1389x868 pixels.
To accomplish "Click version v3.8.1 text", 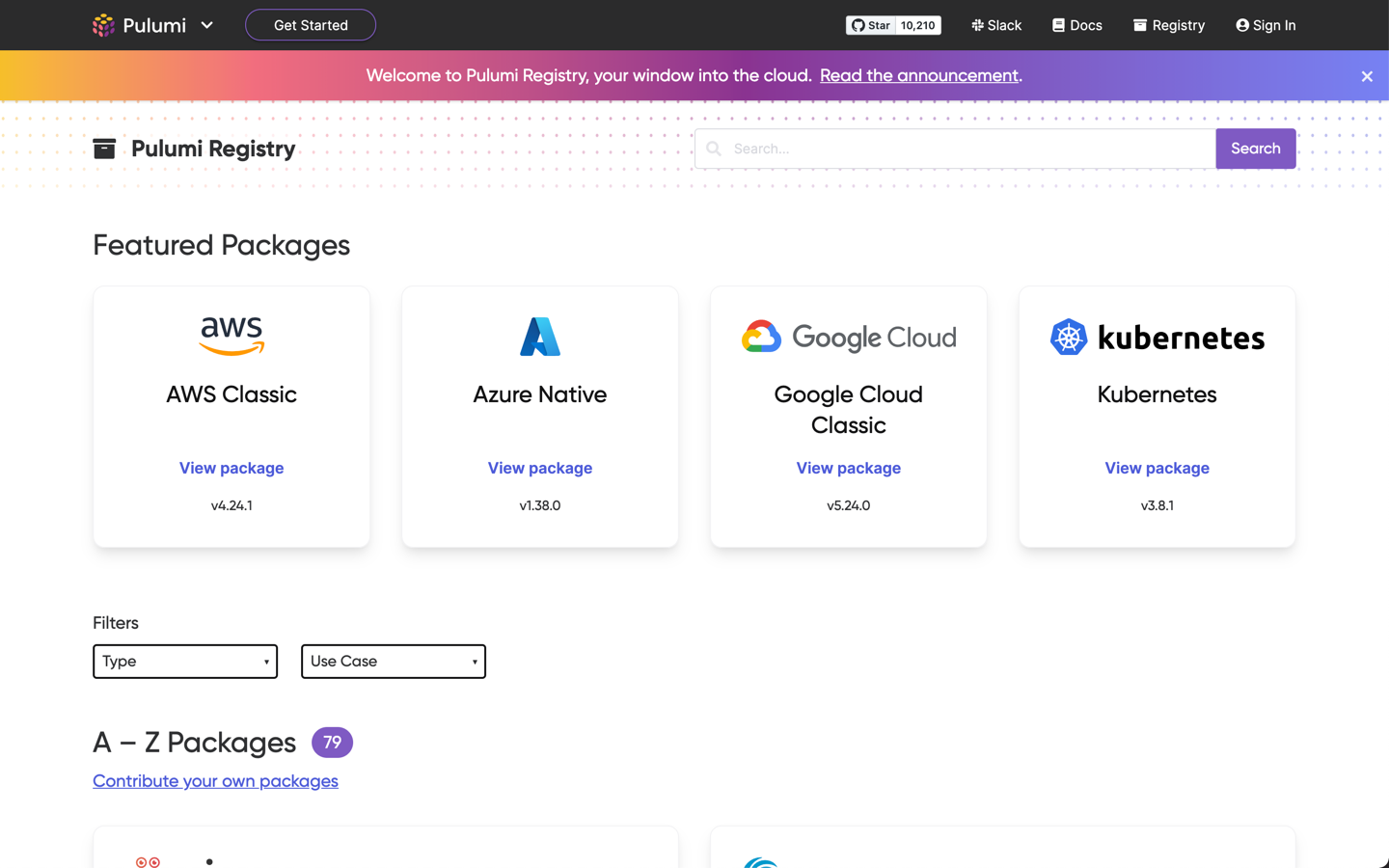I will point(1157,505).
